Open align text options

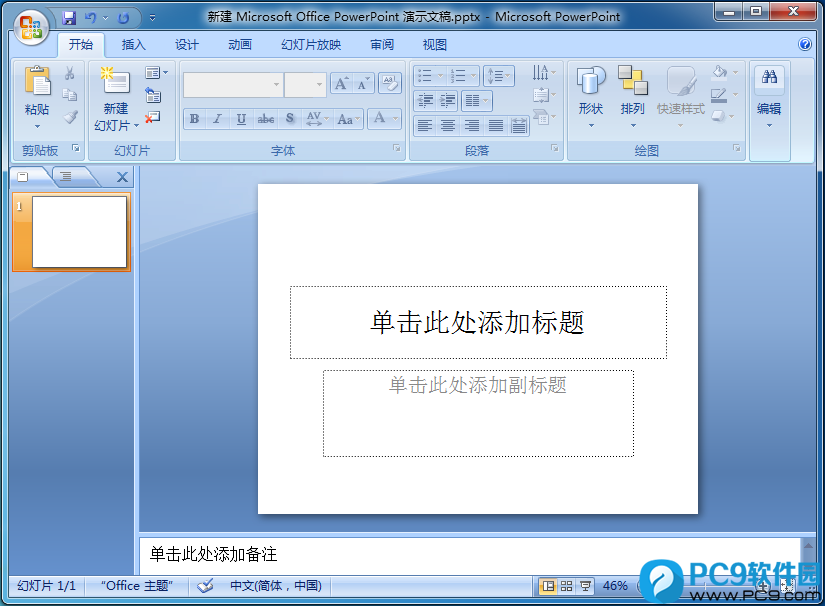point(544,95)
